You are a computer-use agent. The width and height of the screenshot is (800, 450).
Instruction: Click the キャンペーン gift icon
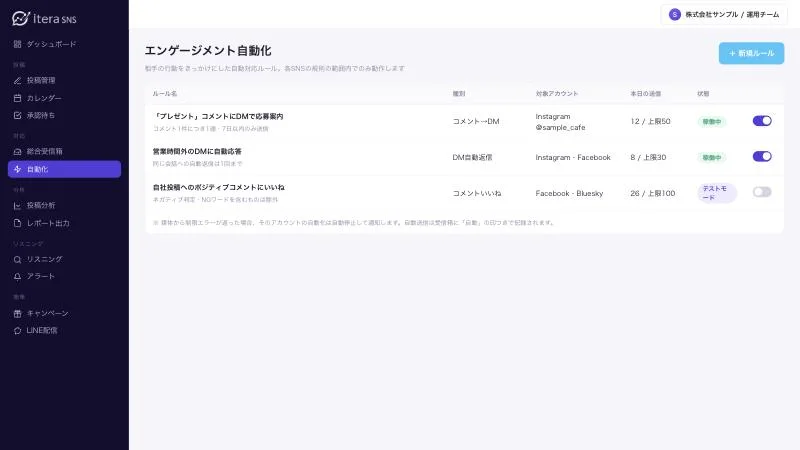coord(17,313)
